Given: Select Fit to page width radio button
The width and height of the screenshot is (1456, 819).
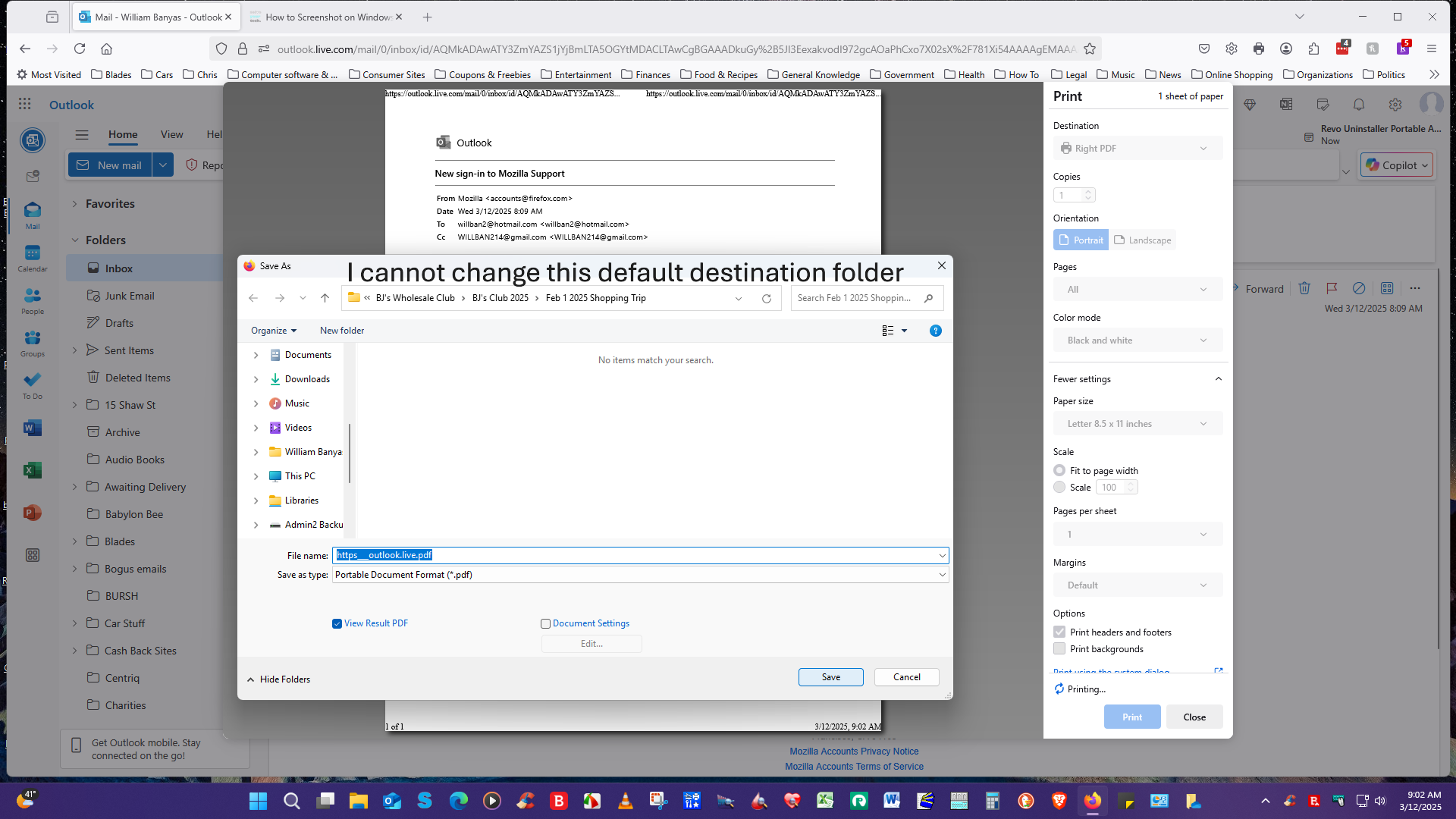Looking at the screenshot, I should pyautogui.click(x=1059, y=471).
